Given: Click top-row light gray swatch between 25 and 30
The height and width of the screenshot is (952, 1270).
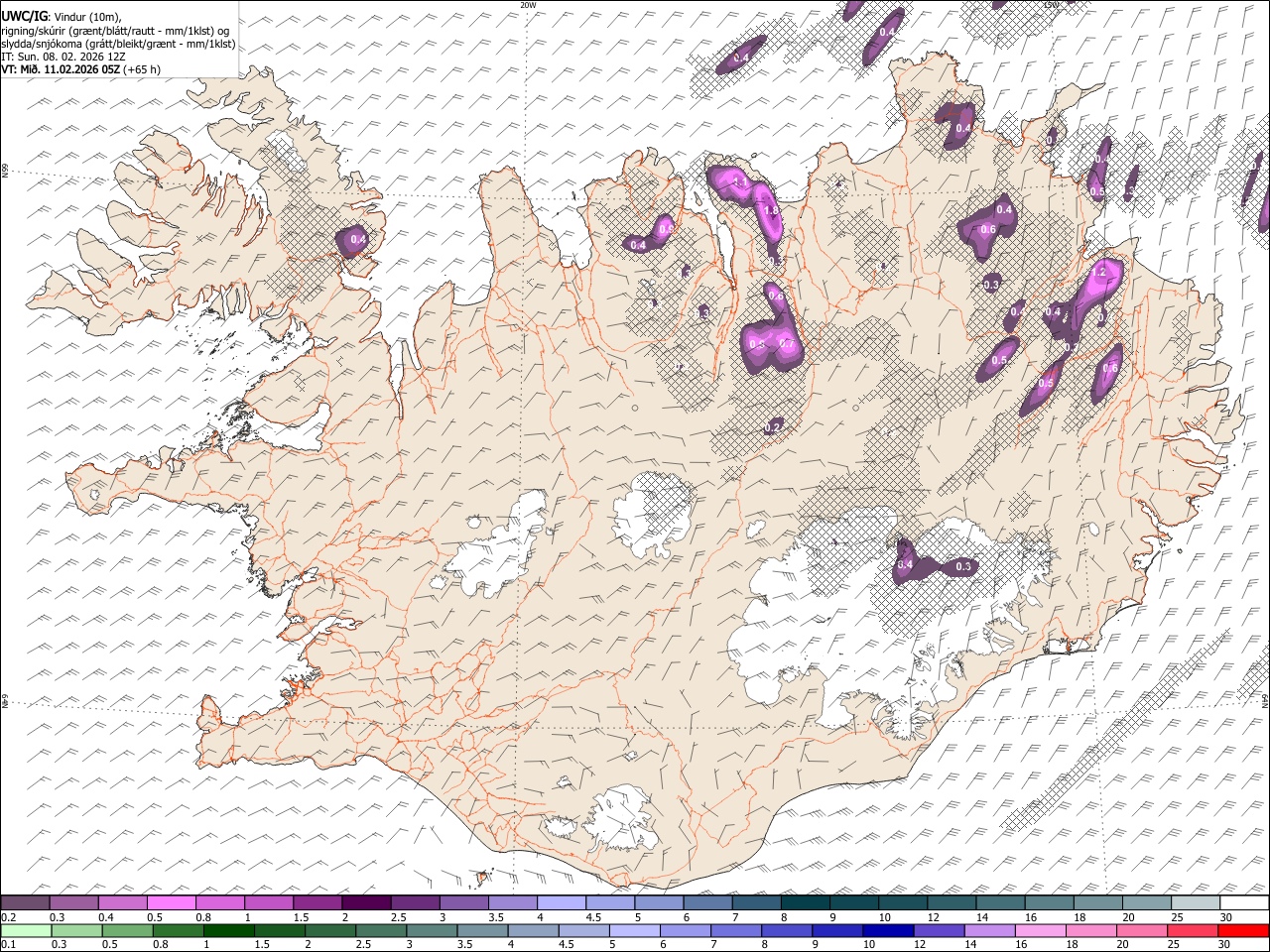Looking at the screenshot, I should (1195, 903).
